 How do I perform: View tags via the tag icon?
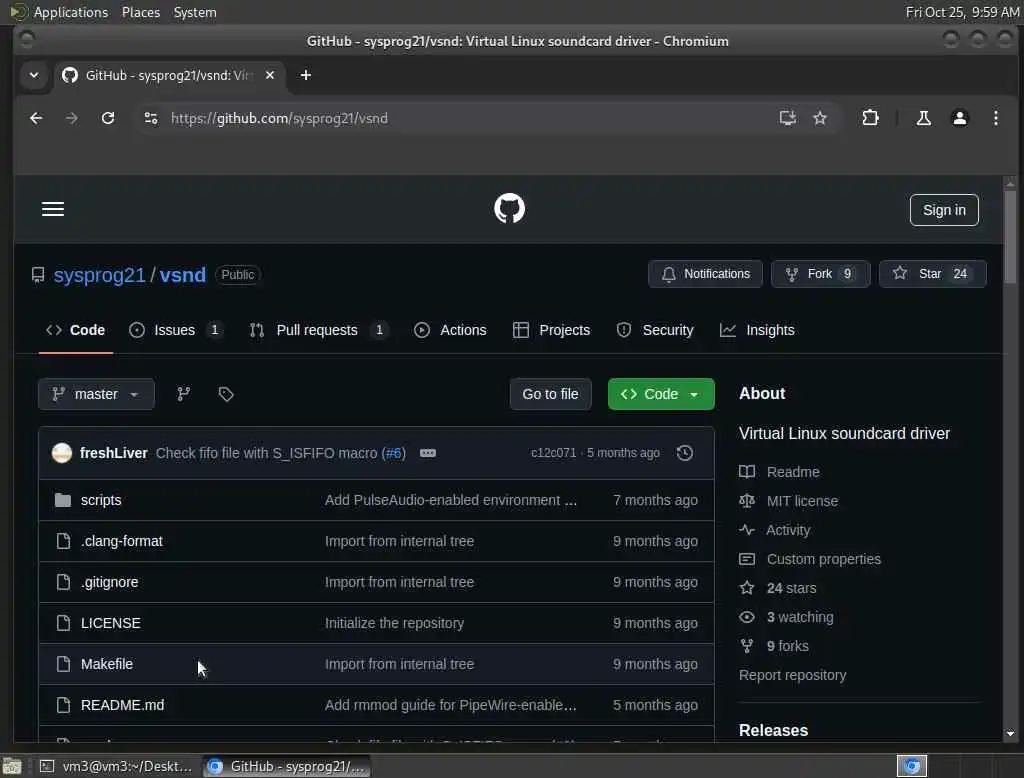226,394
